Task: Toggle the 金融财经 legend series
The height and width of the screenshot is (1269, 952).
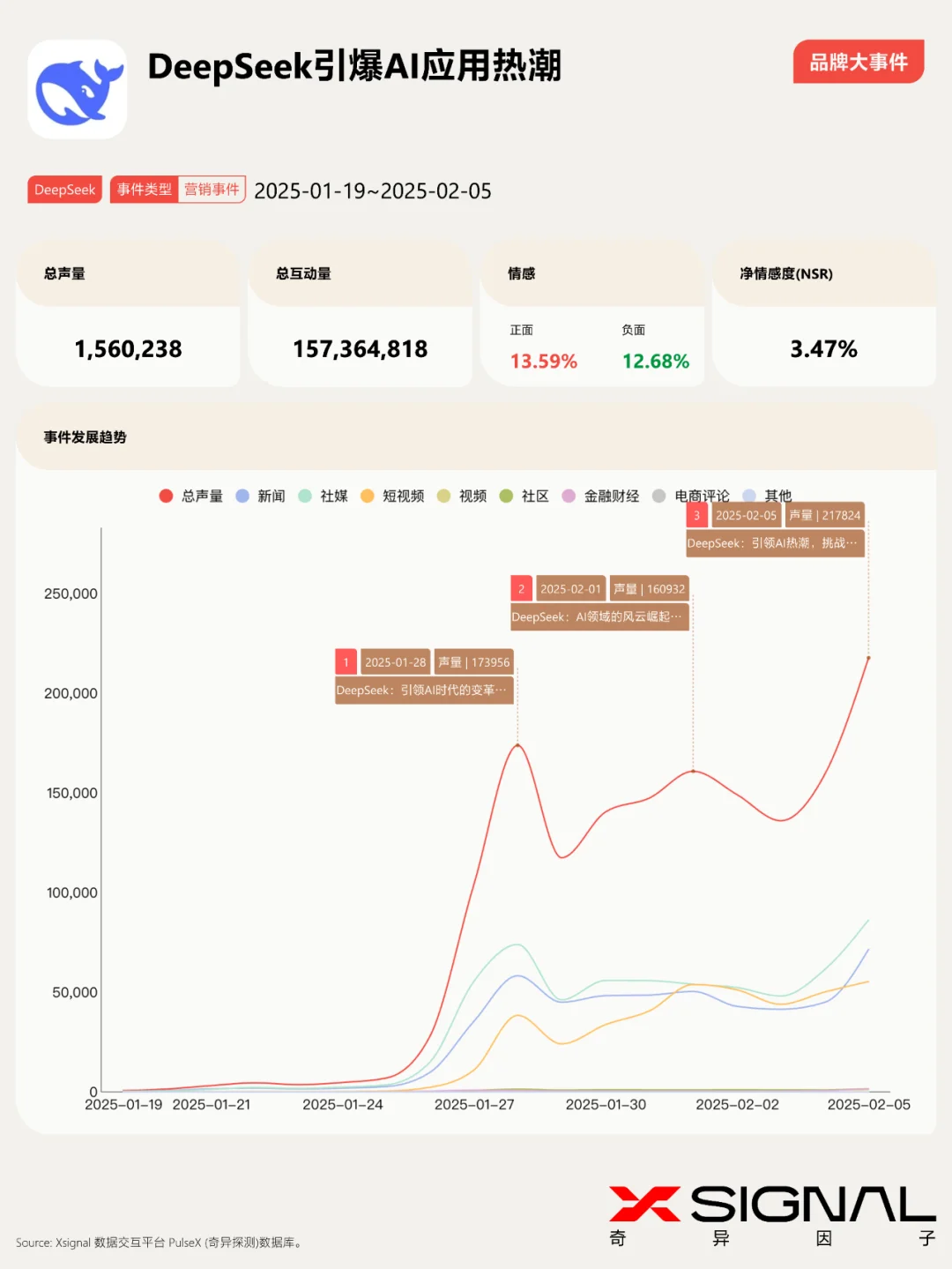Action: [x=601, y=496]
